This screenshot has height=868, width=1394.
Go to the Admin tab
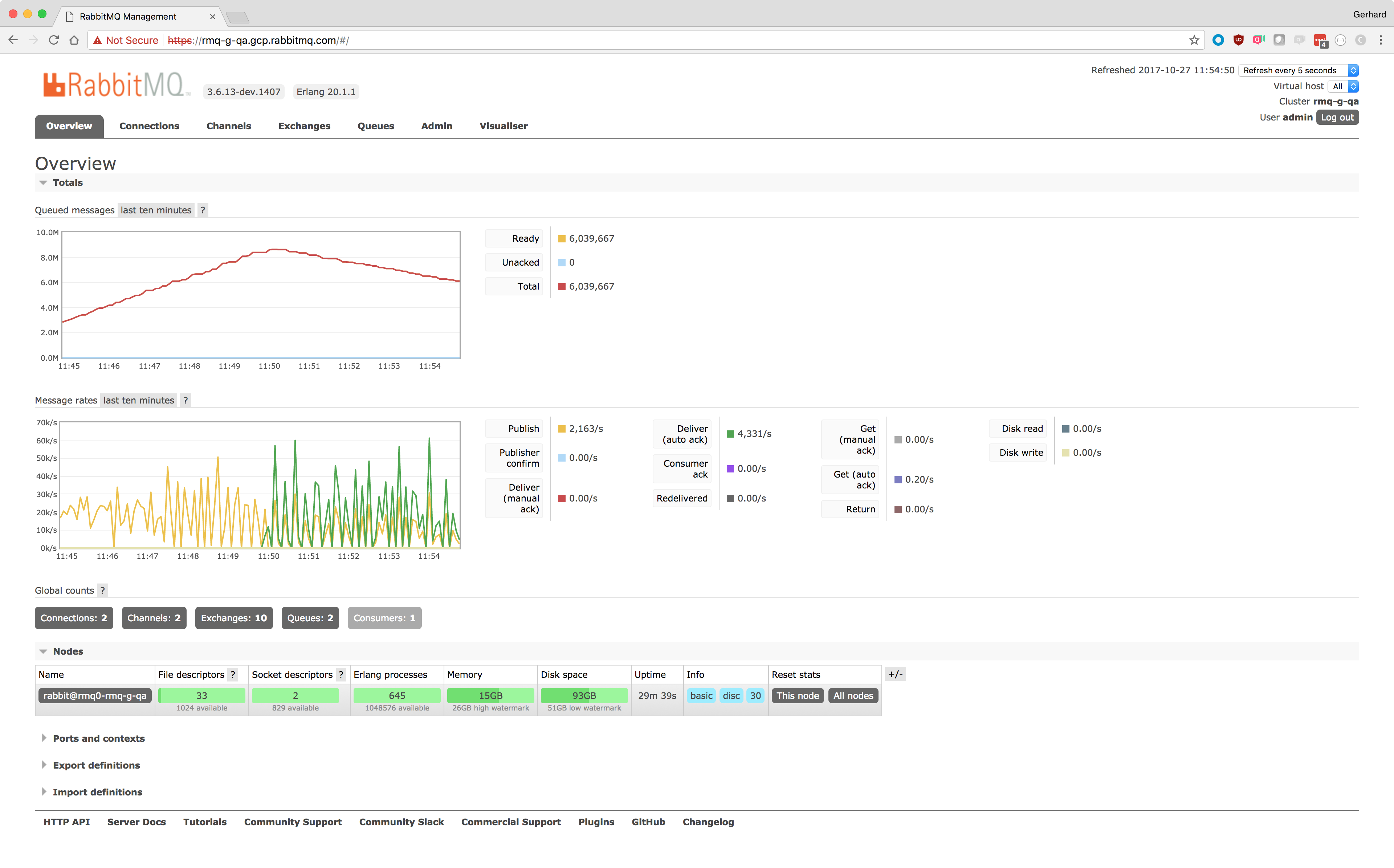pyautogui.click(x=436, y=126)
